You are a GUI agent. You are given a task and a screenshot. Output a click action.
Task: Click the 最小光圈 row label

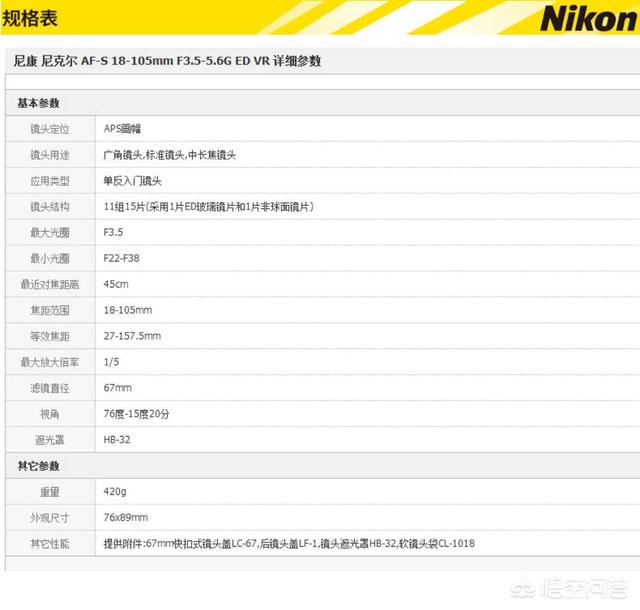click(50, 258)
